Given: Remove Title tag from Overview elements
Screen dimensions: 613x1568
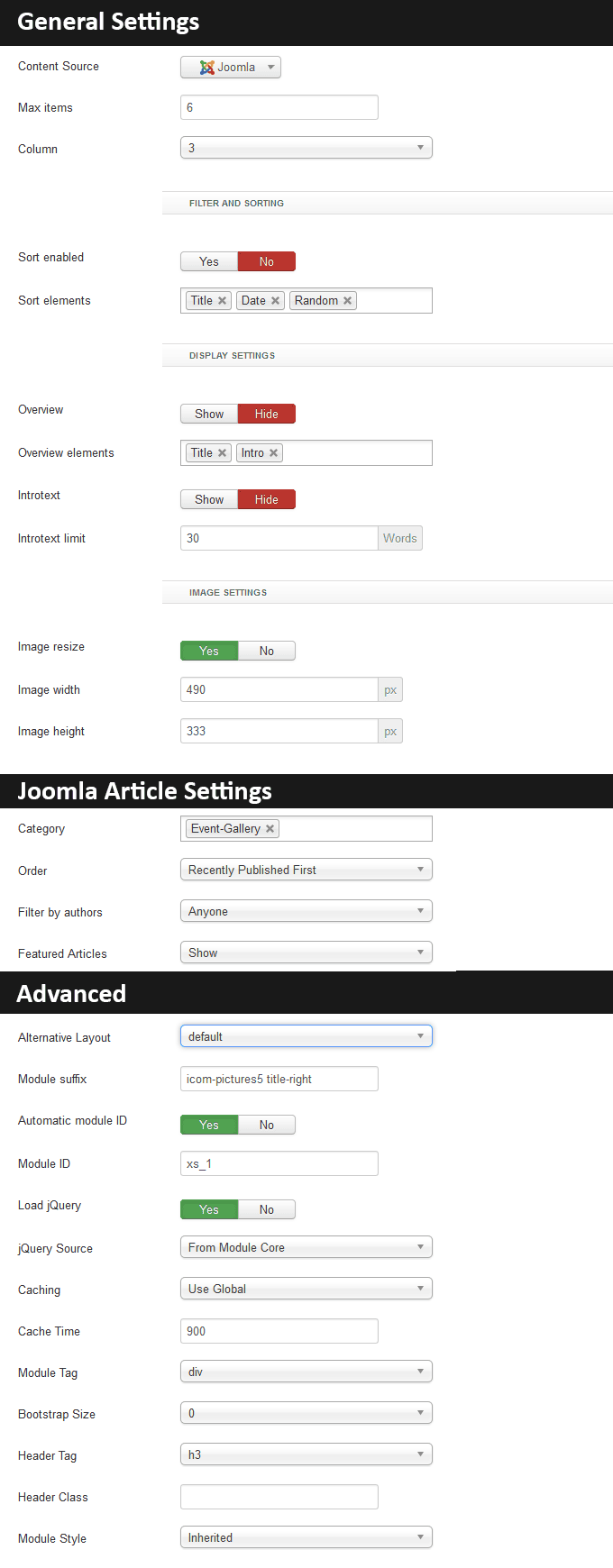Looking at the screenshot, I should (x=222, y=453).
